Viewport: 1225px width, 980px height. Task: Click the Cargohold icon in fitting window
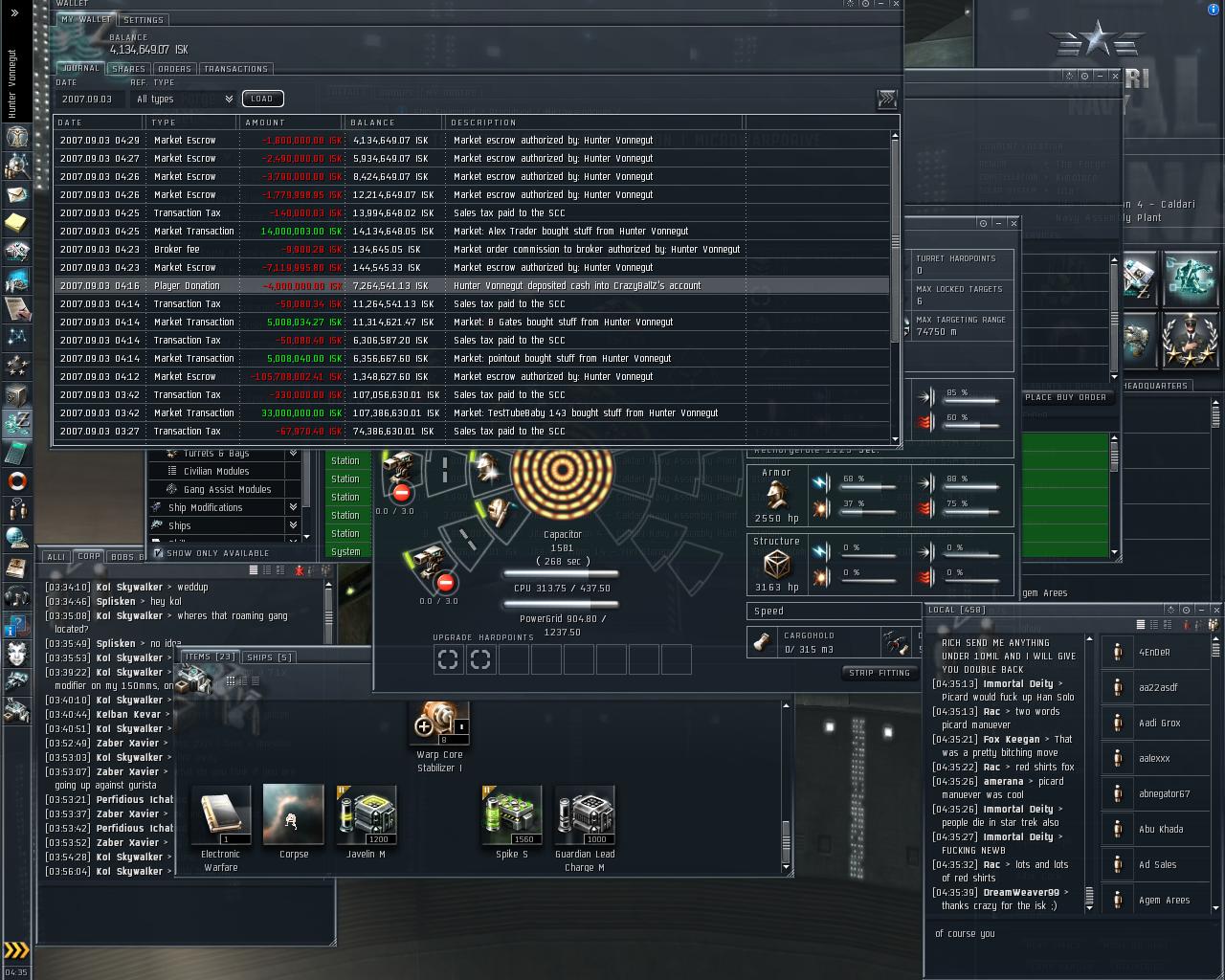[763, 641]
